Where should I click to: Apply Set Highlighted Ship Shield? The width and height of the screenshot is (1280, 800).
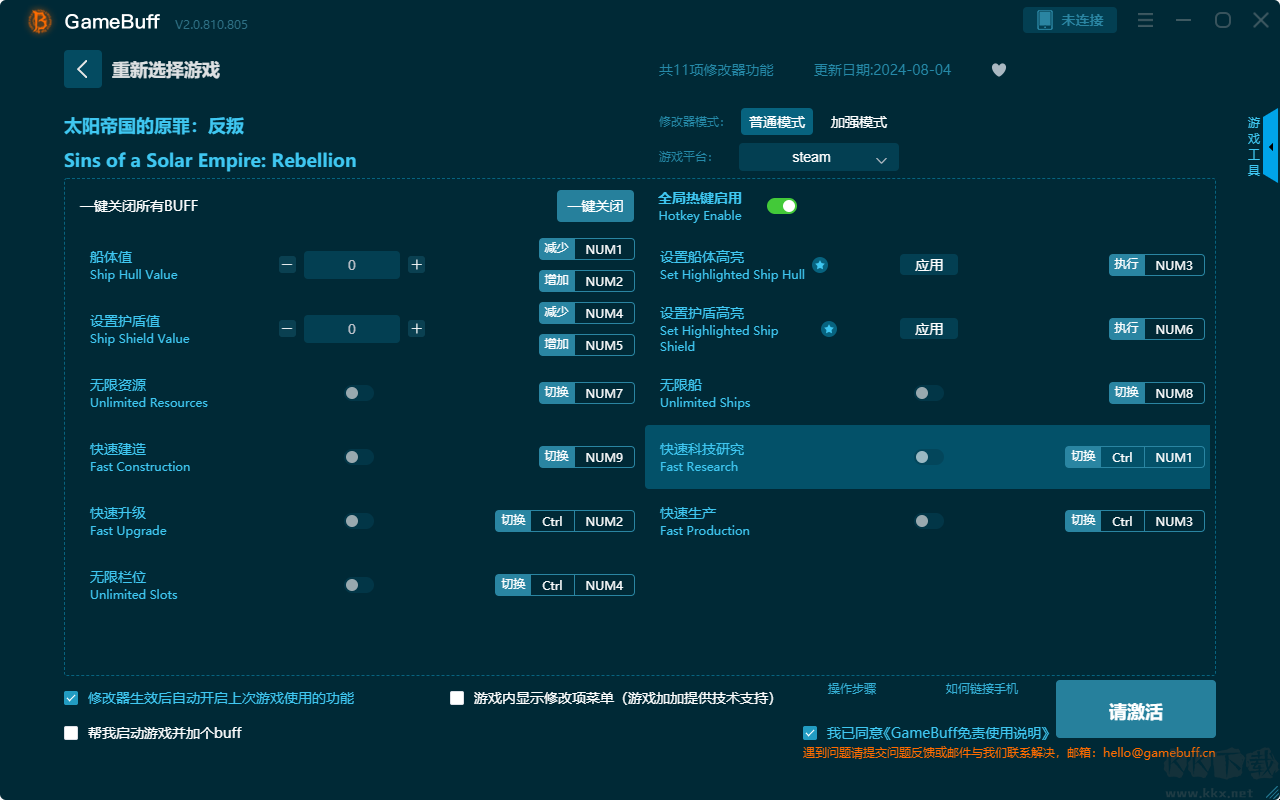pyautogui.click(x=929, y=329)
